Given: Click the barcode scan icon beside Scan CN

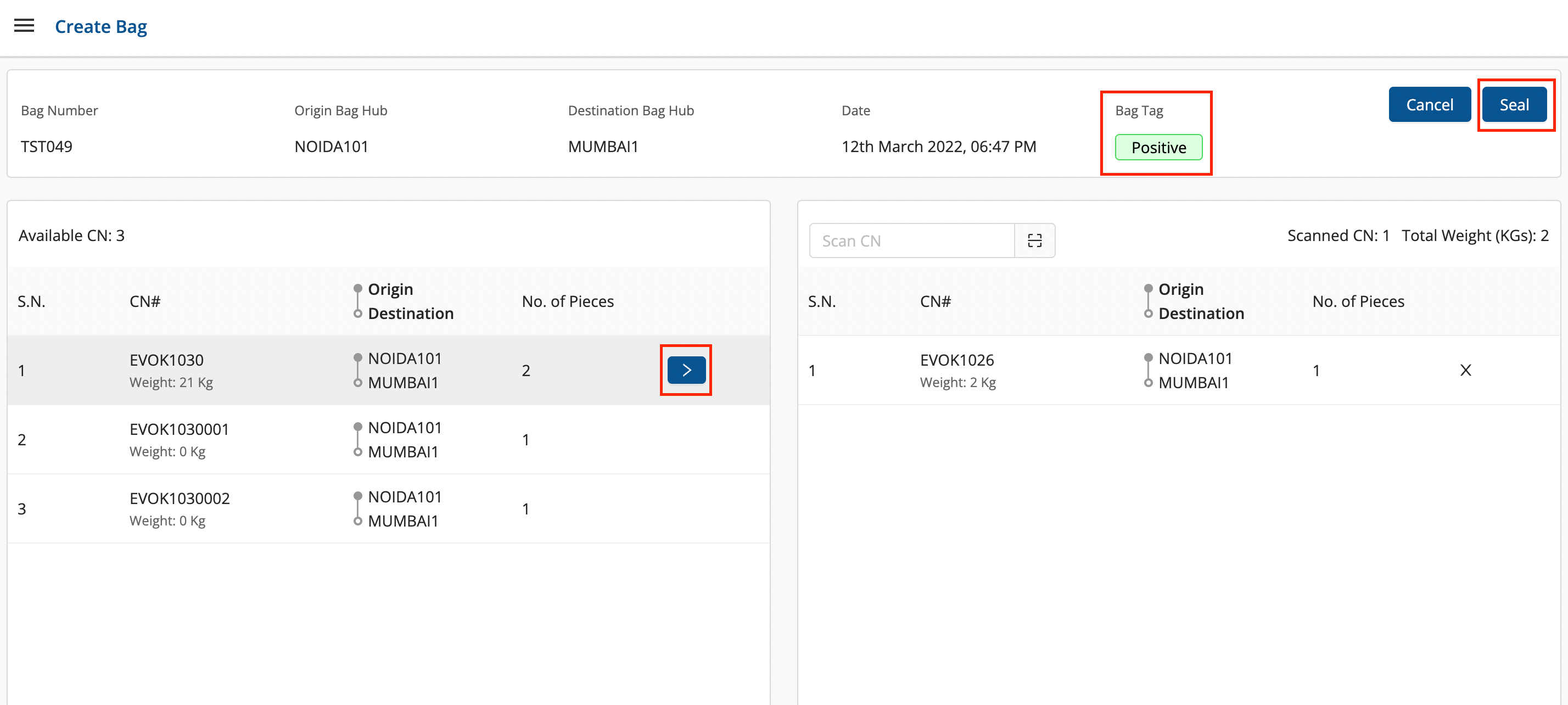Looking at the screenshot, I should pyautogui.click(x=1034, y=240).
